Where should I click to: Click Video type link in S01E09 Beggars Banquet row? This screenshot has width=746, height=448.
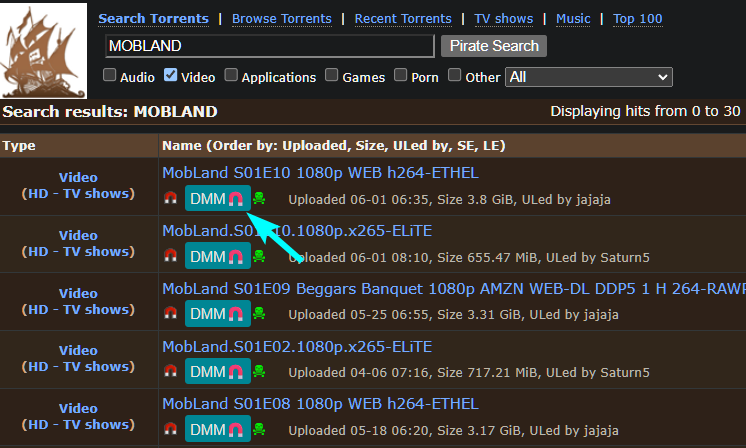click(78, 293)
